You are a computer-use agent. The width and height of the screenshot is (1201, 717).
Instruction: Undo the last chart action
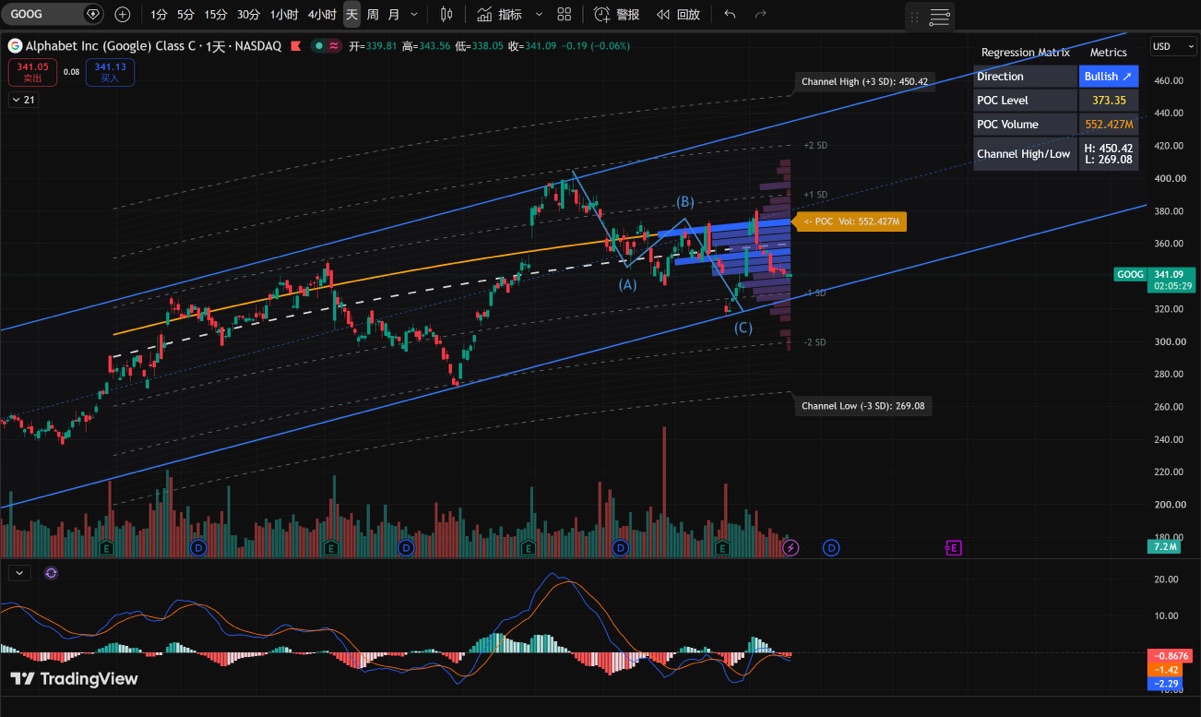click(730, 14)
